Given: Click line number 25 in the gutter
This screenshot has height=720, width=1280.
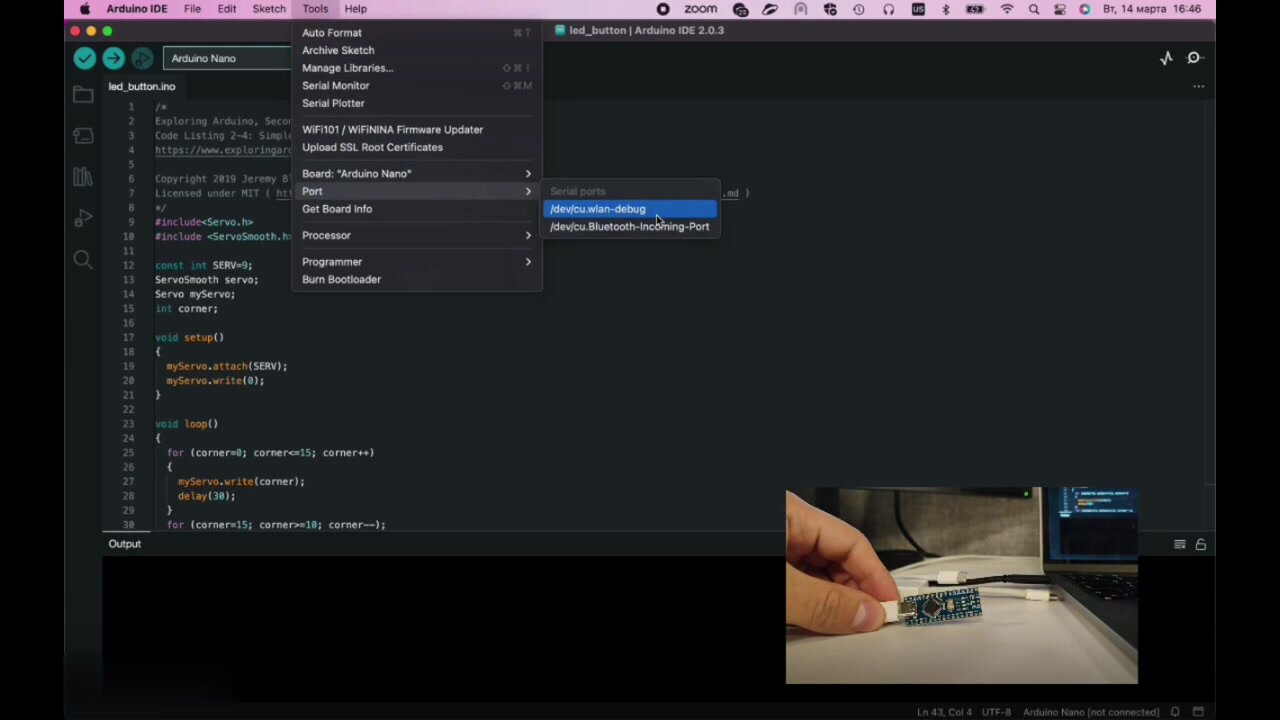Looking at the screenshot, I should click(x=129, y=453).
